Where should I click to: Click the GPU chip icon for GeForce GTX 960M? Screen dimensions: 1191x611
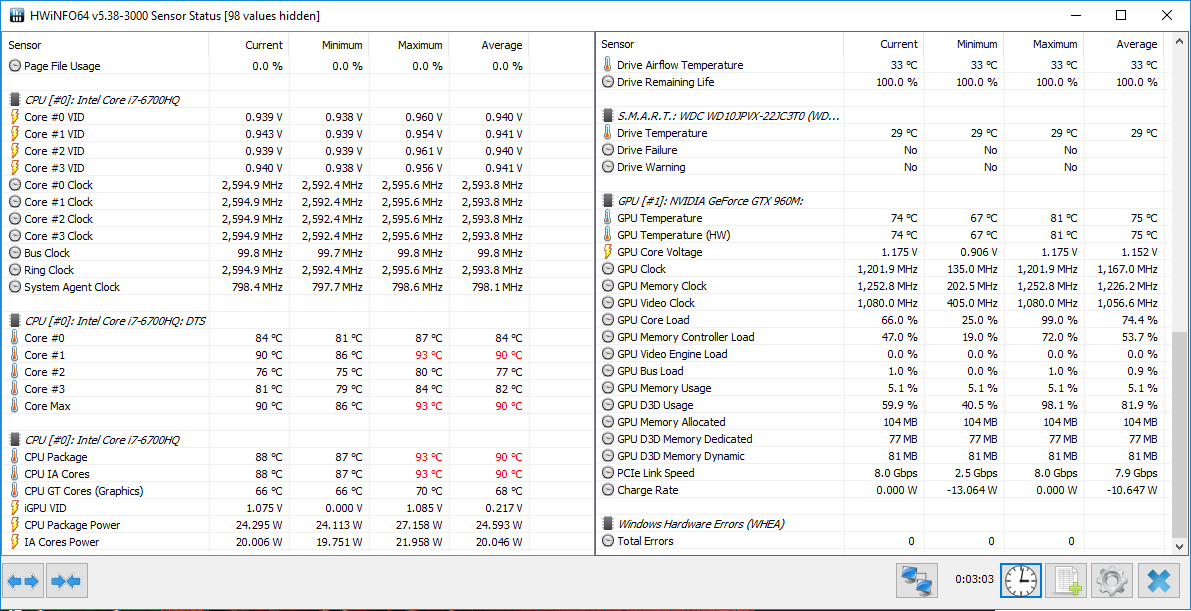click(x=608, y=201)
